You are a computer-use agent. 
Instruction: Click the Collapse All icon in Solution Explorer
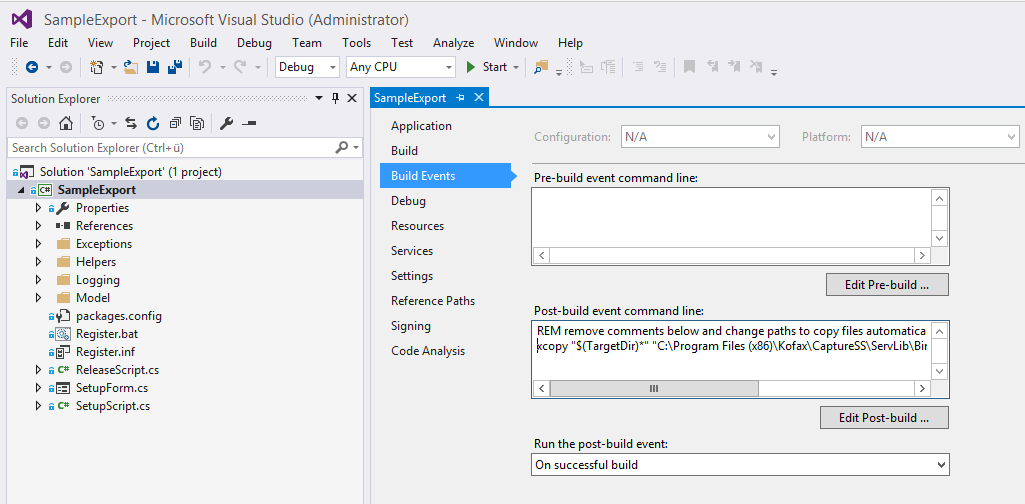175,124
